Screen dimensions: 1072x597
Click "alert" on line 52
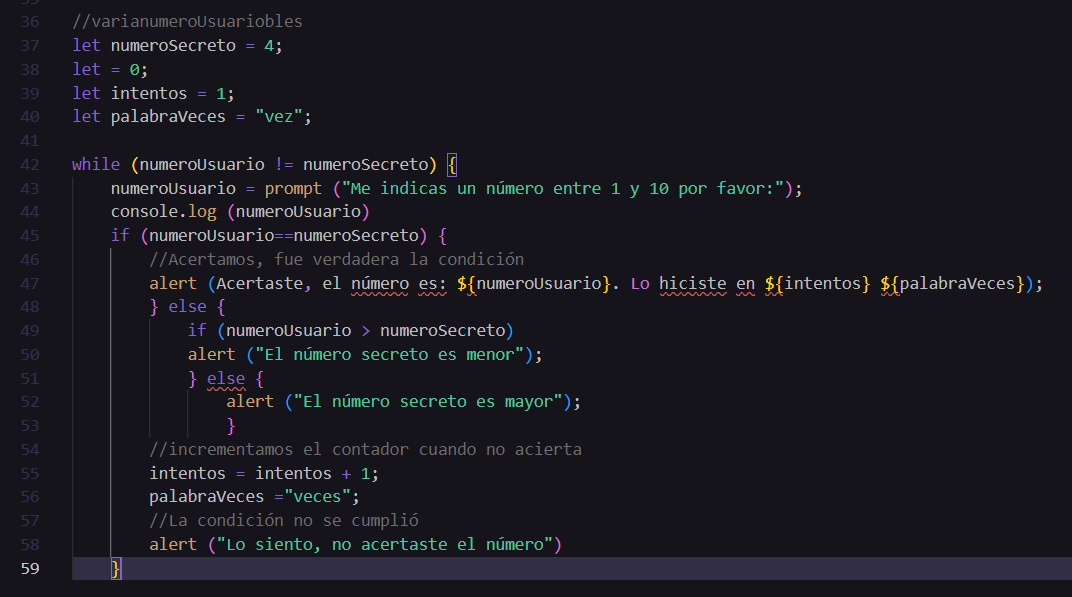[x=250, y=402]
